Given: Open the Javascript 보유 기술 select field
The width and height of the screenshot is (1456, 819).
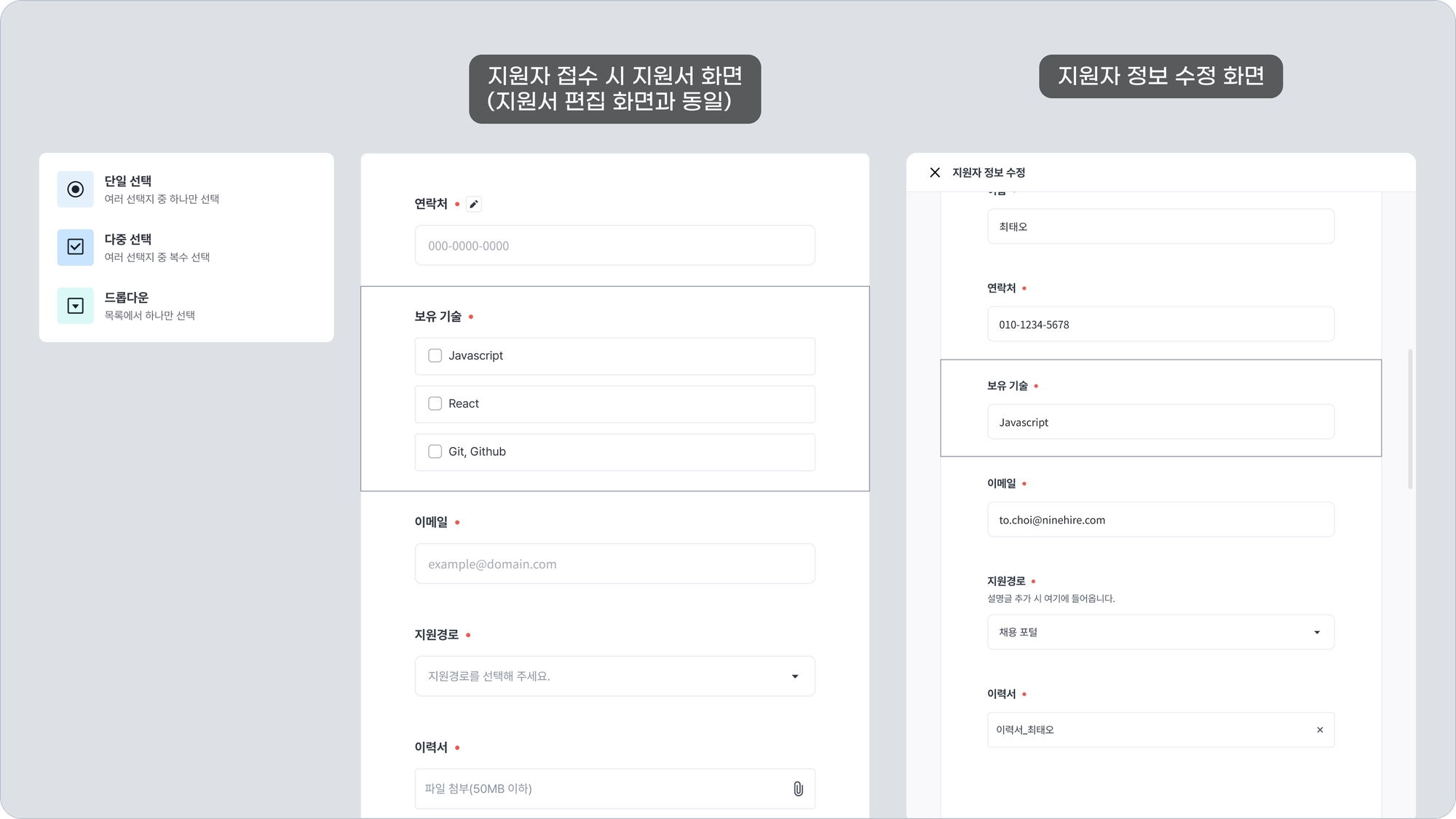Looking at the screenshot, I should click(1160, 422).
